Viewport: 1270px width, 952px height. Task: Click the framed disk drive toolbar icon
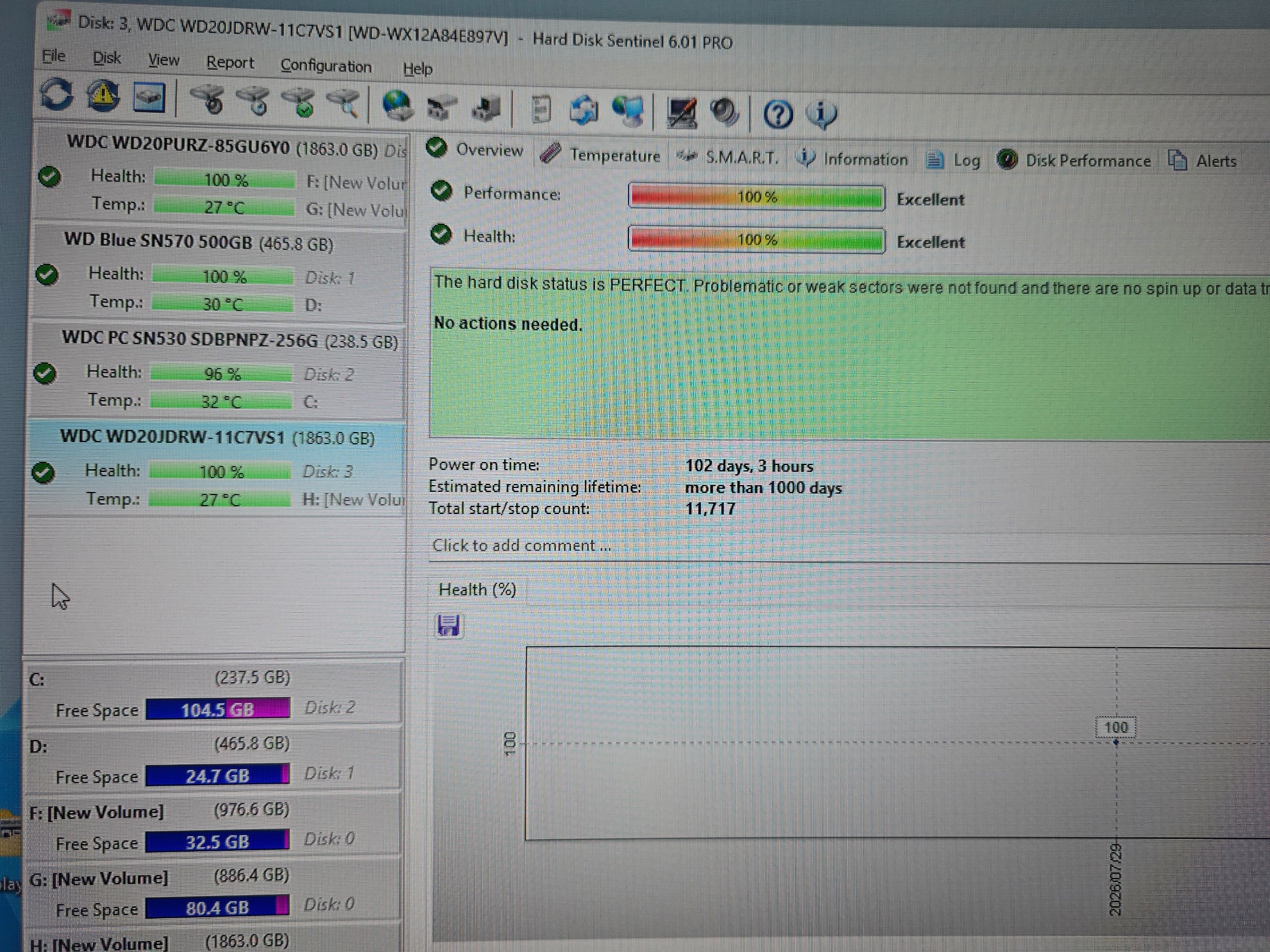point(149,97)
